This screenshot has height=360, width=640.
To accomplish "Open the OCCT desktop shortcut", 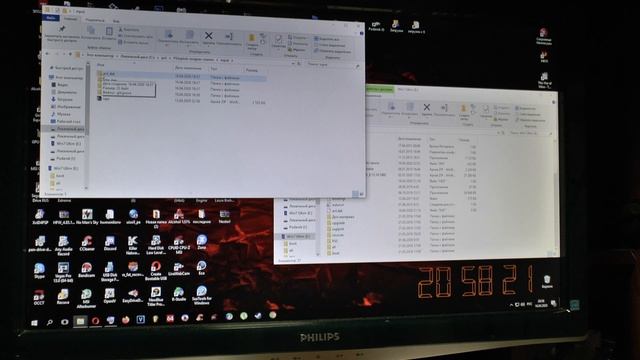I will 39,297.
